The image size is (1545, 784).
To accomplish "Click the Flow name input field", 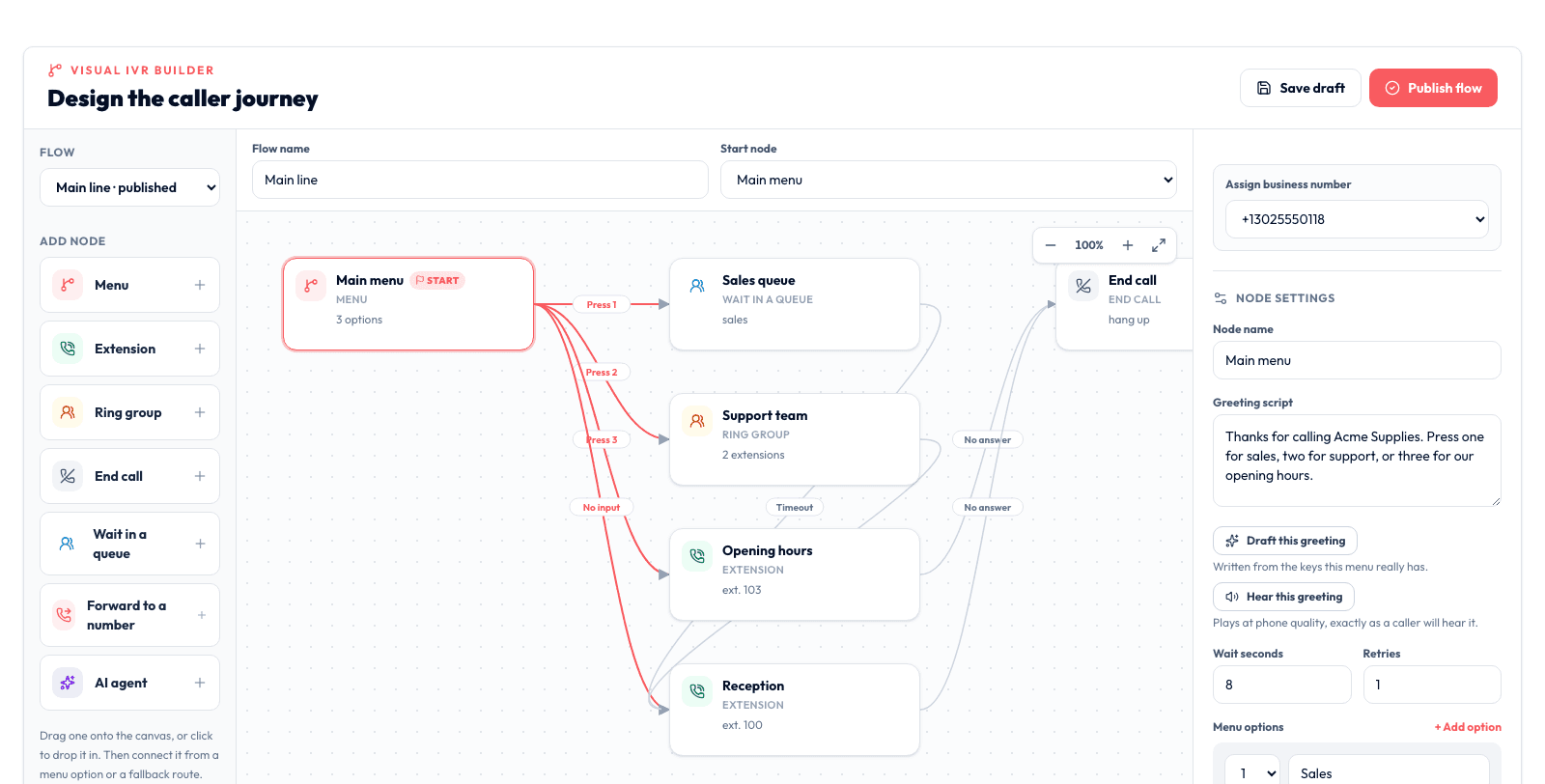I will [x=480, y=180].
